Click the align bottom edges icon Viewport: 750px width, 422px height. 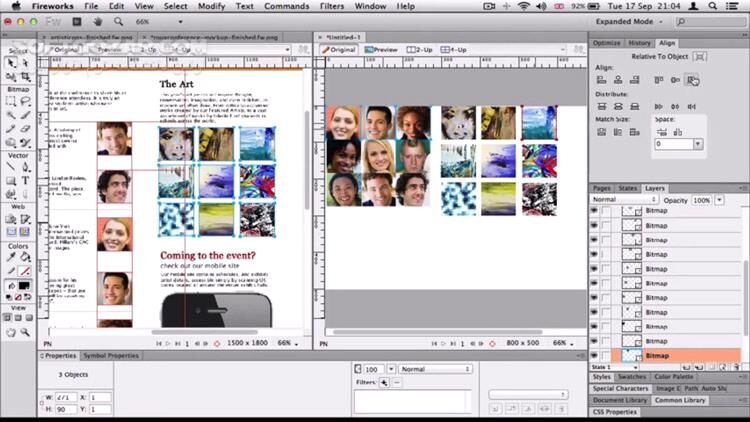click(x=692, y=80)
